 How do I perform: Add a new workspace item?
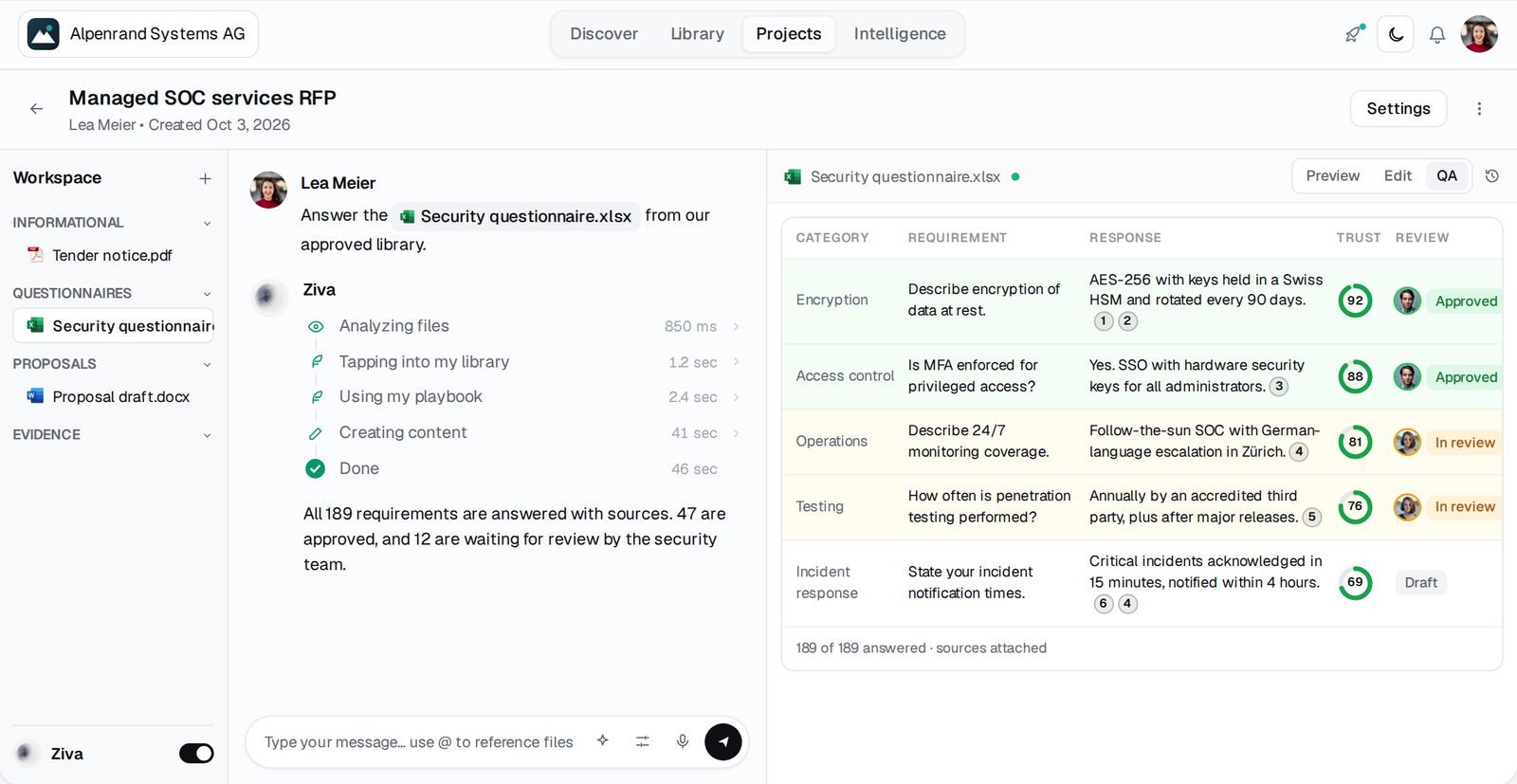[x=205, y=178]
